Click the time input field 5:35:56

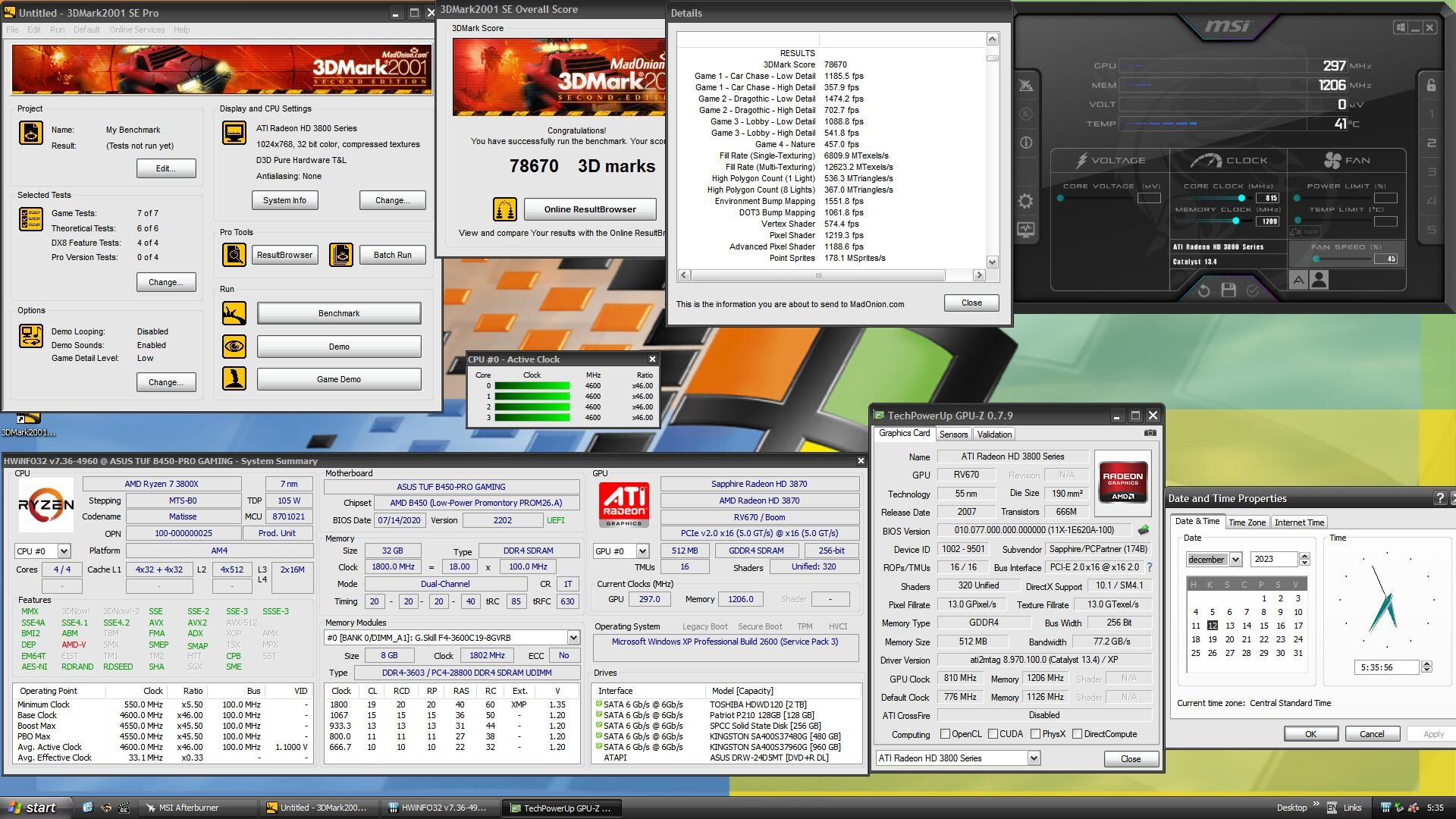coord(1385,667)
